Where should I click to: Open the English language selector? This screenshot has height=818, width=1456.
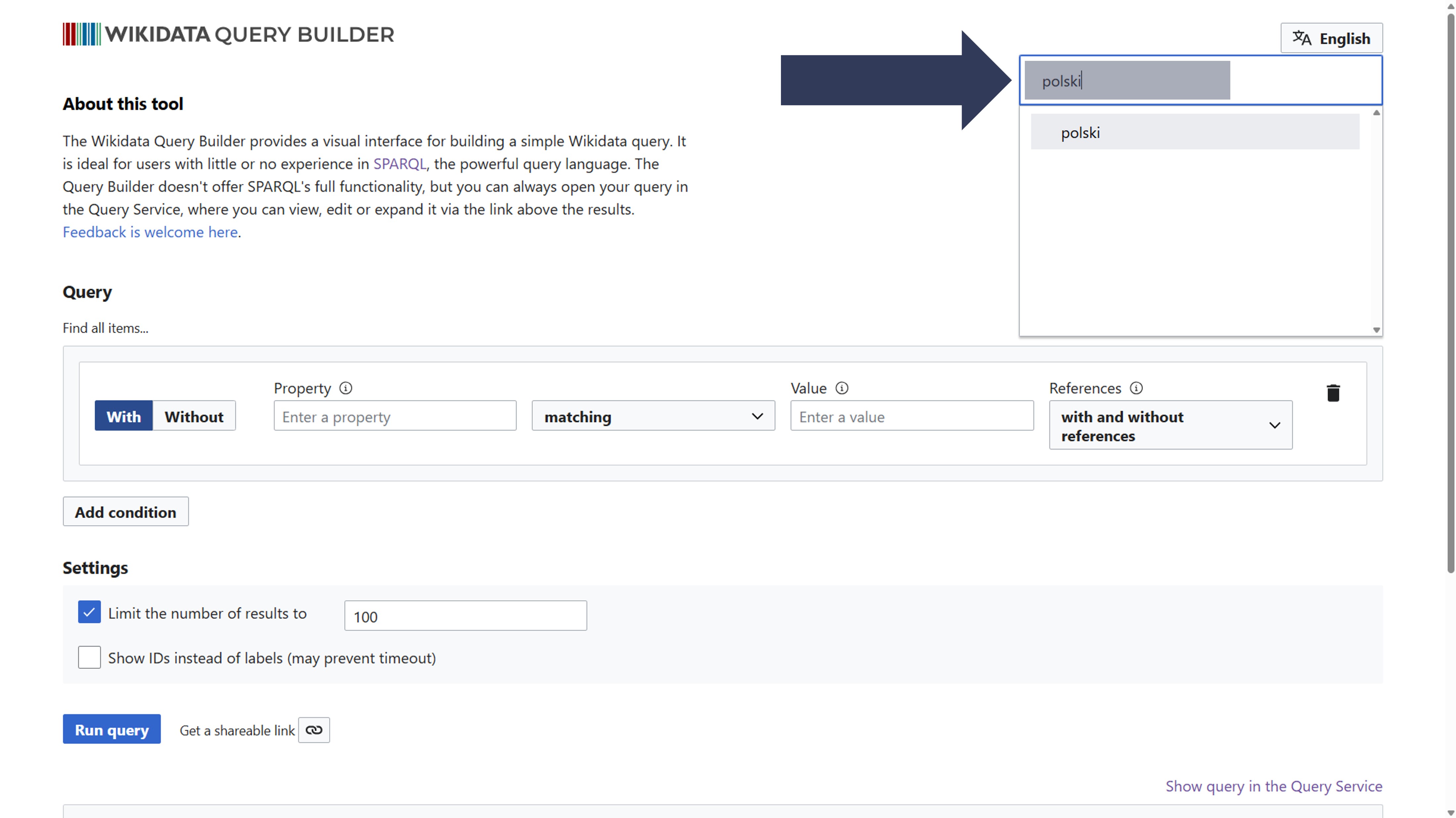point(1331,38)
